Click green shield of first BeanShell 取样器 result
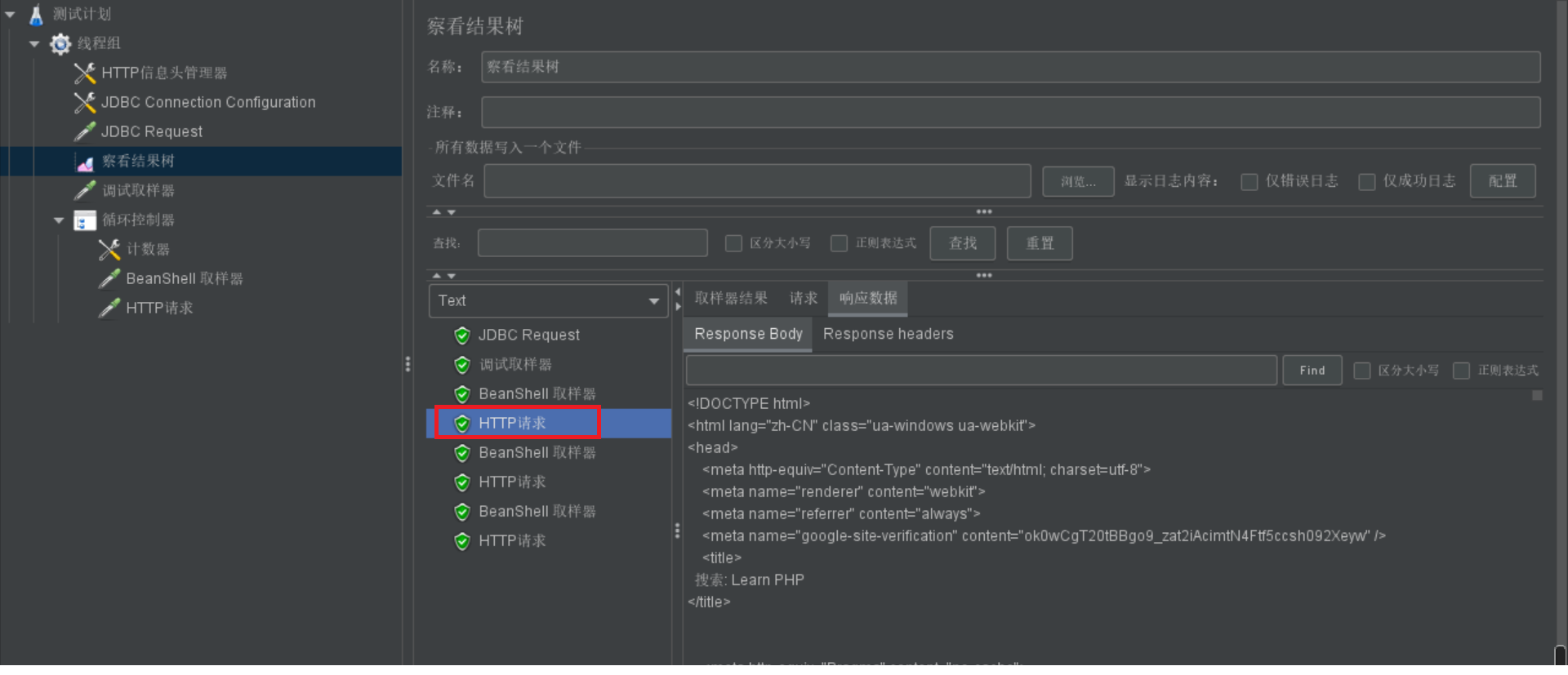1568x675 pixels. [462, 394]
